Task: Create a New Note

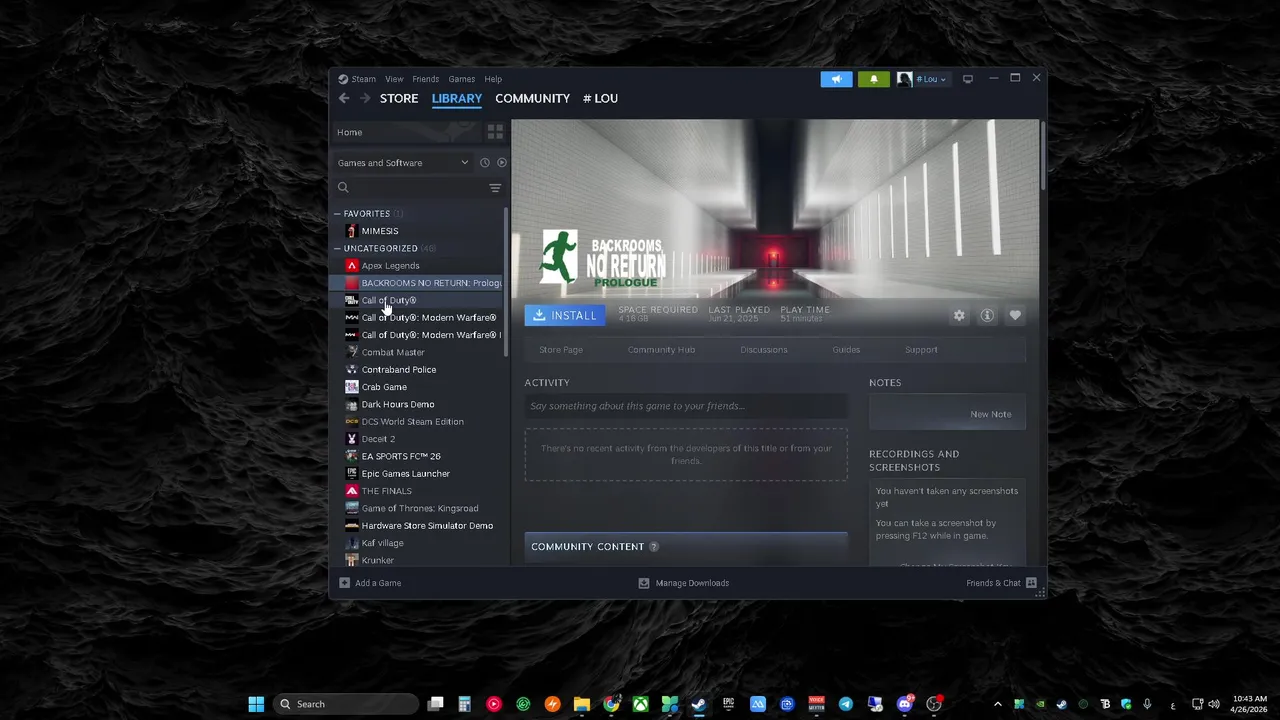Action: (x=990, y=414)
